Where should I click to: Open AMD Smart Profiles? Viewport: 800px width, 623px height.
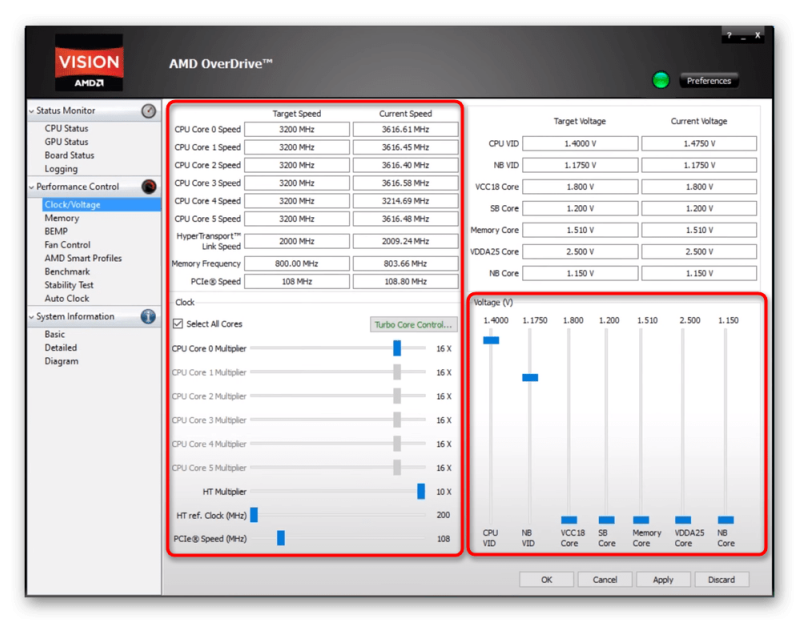point(83,258)
